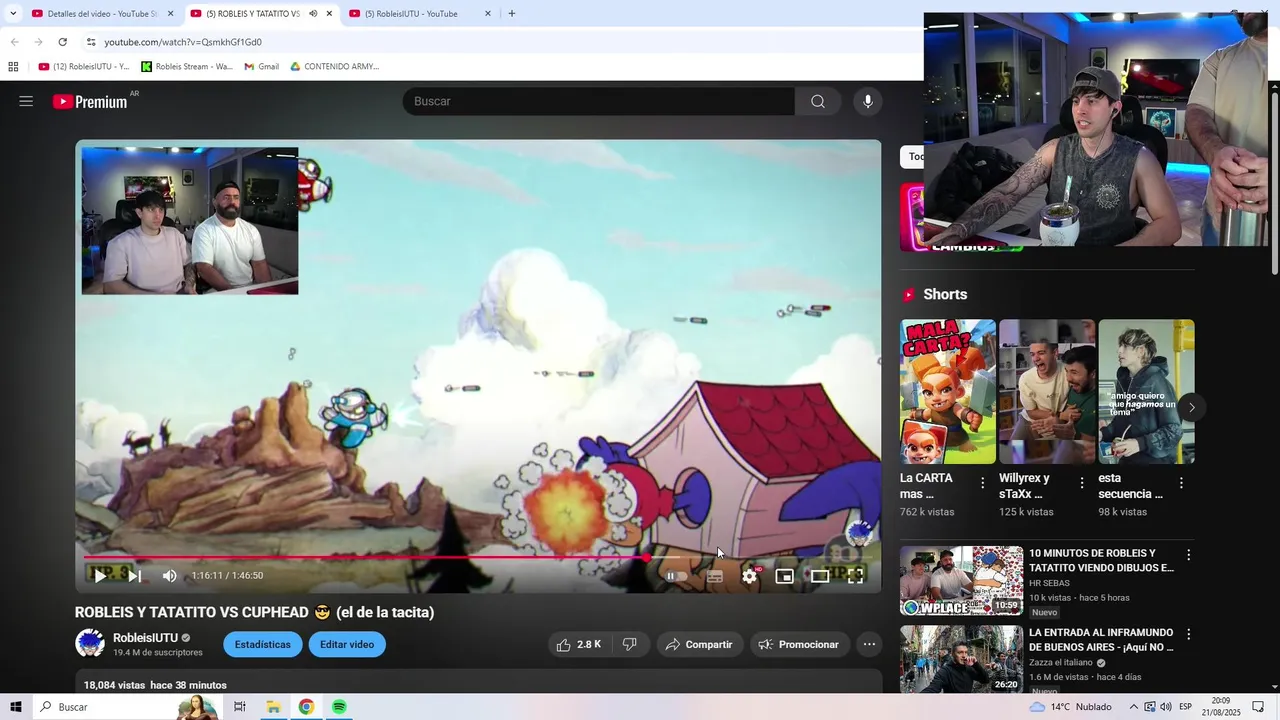This screenshot has width=1280, height=720.
Task: Open RobleisIUTU channel avatar
Action: (x=90, y=644)
